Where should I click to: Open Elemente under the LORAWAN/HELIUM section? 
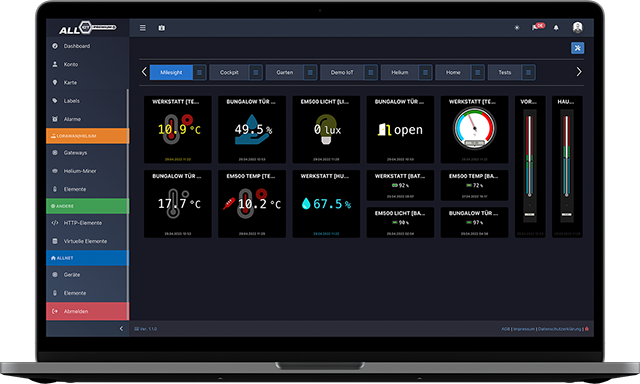click(87, 189)
